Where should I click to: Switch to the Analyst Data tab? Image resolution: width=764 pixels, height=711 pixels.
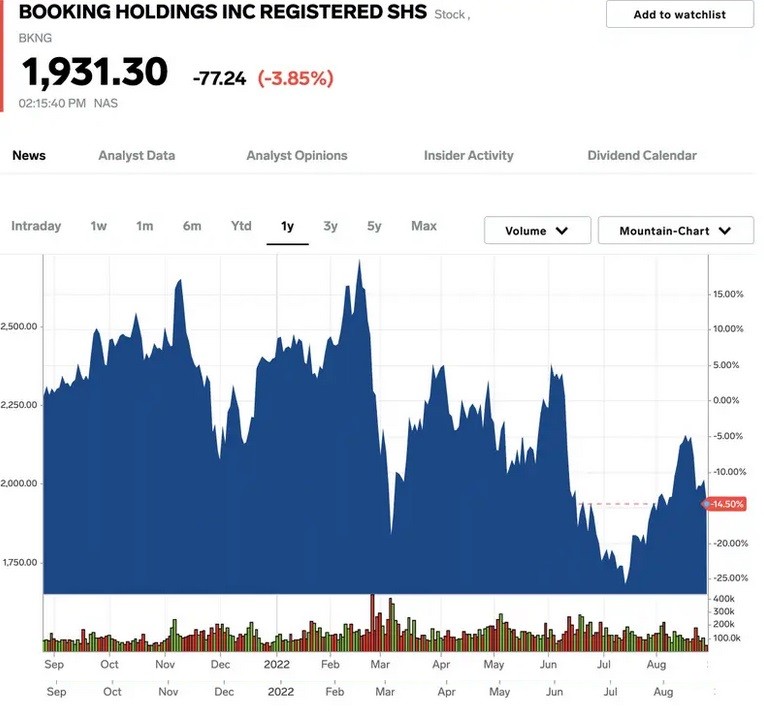[136, 155]
